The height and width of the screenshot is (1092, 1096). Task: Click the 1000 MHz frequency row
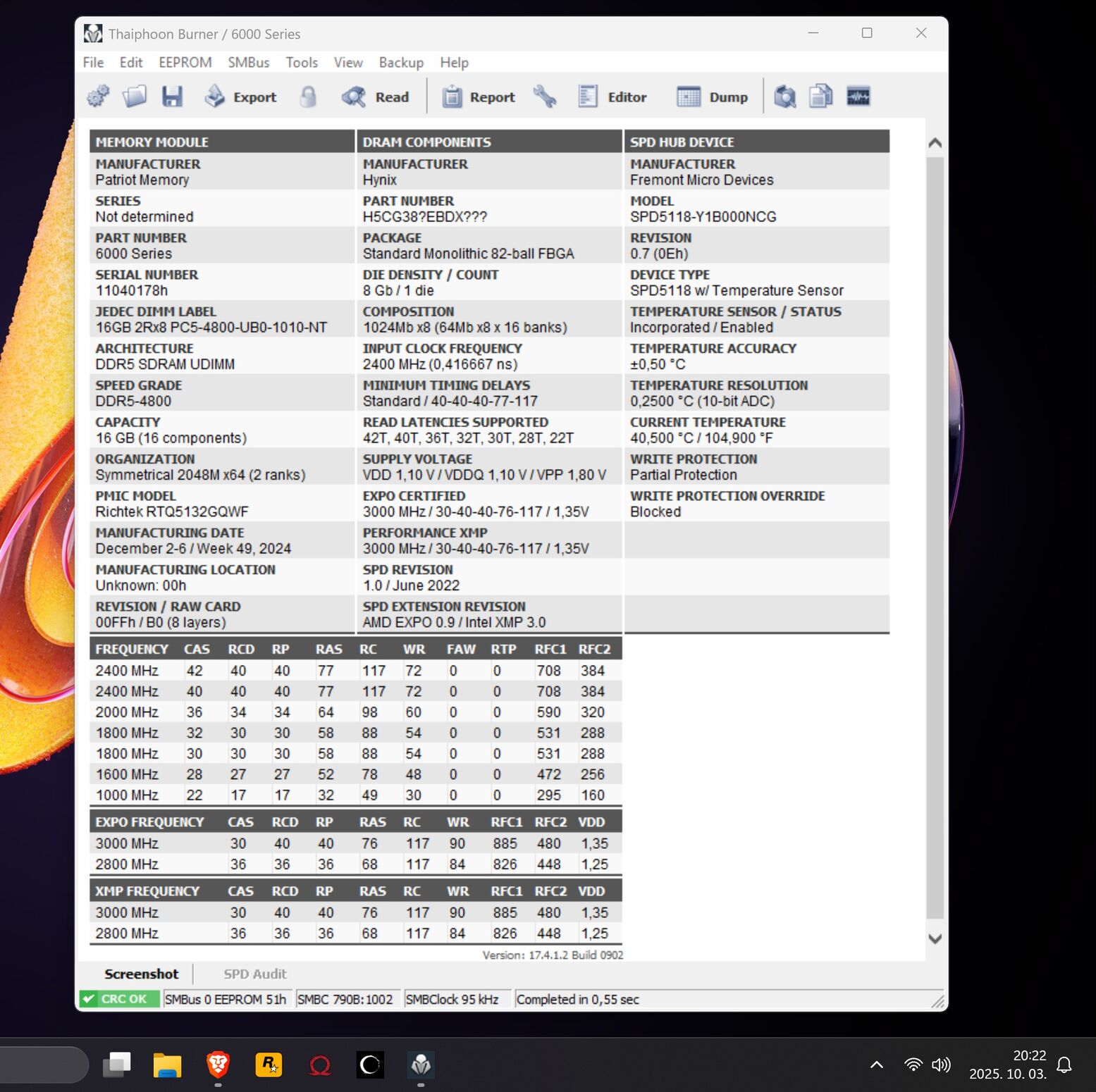pyautogui.click(x=356, y=795)
